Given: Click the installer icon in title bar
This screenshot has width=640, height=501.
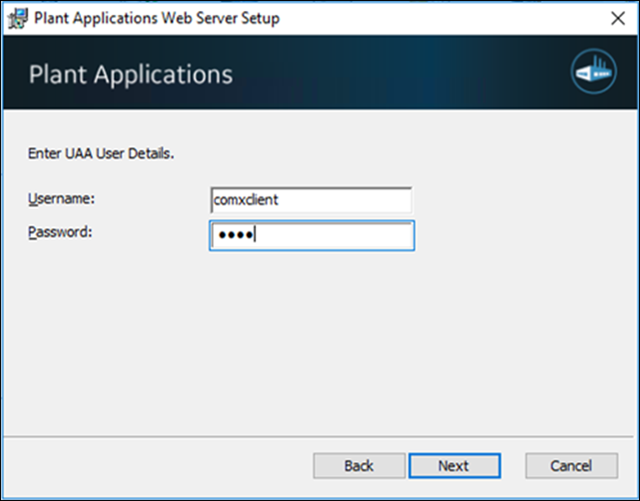Looking at the screenshot, I should point(18,18).
